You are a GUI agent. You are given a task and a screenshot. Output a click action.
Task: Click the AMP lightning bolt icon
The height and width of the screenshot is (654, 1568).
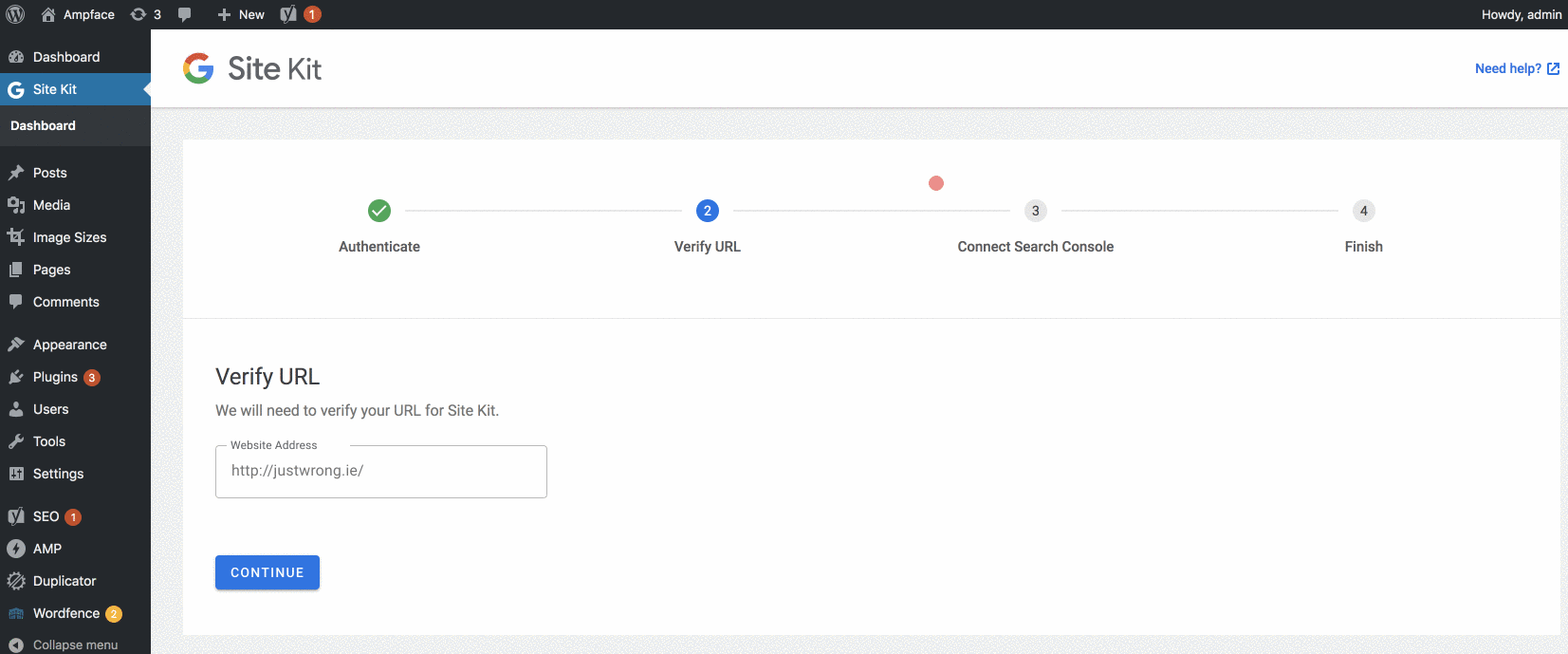(x=16, y=549)
